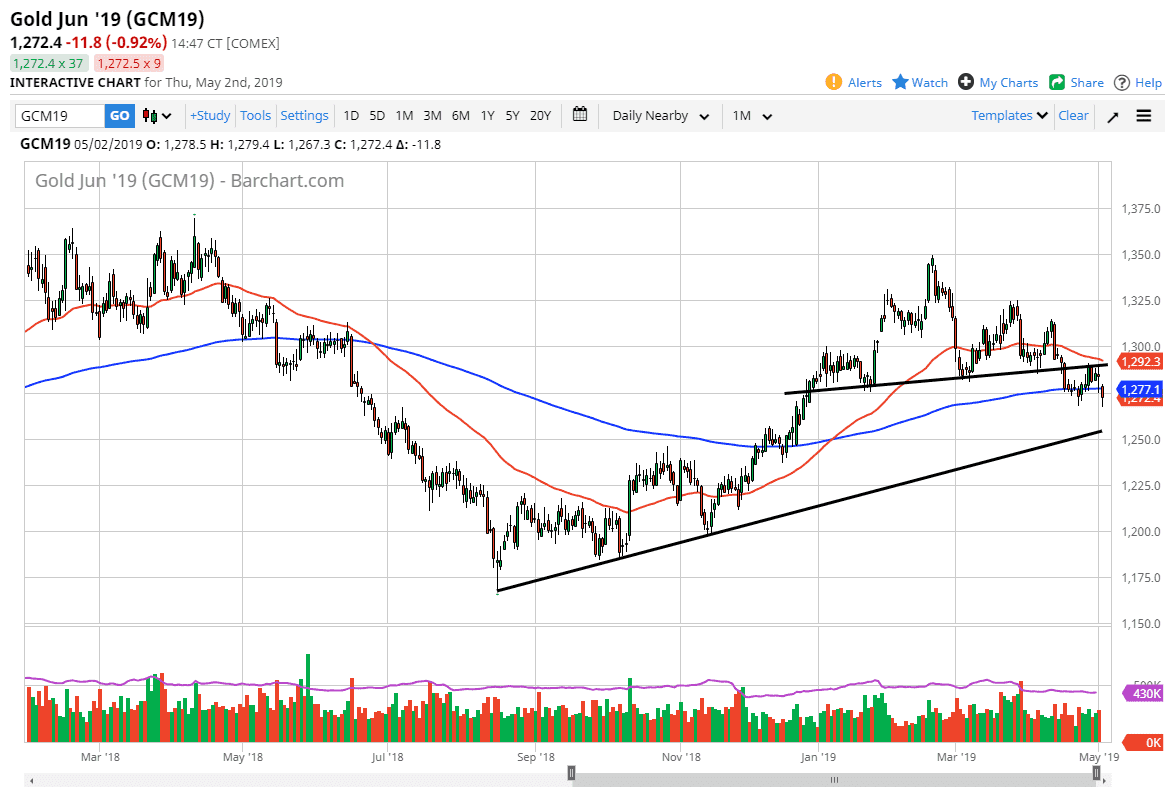
Task: Click the Watch star icon
Action: [x=900, y=82]
